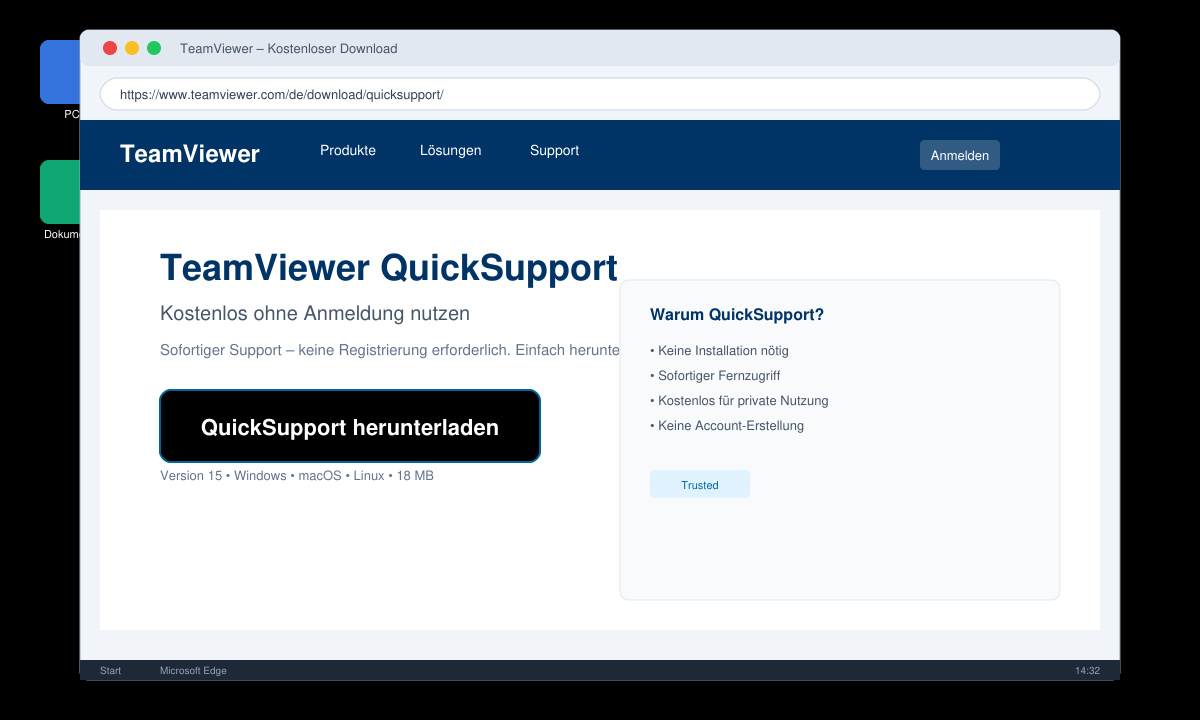Click Kostenlos für private Nutzung bullet
Viewport: 1200px width, 720px height.
tap(739, 401)
